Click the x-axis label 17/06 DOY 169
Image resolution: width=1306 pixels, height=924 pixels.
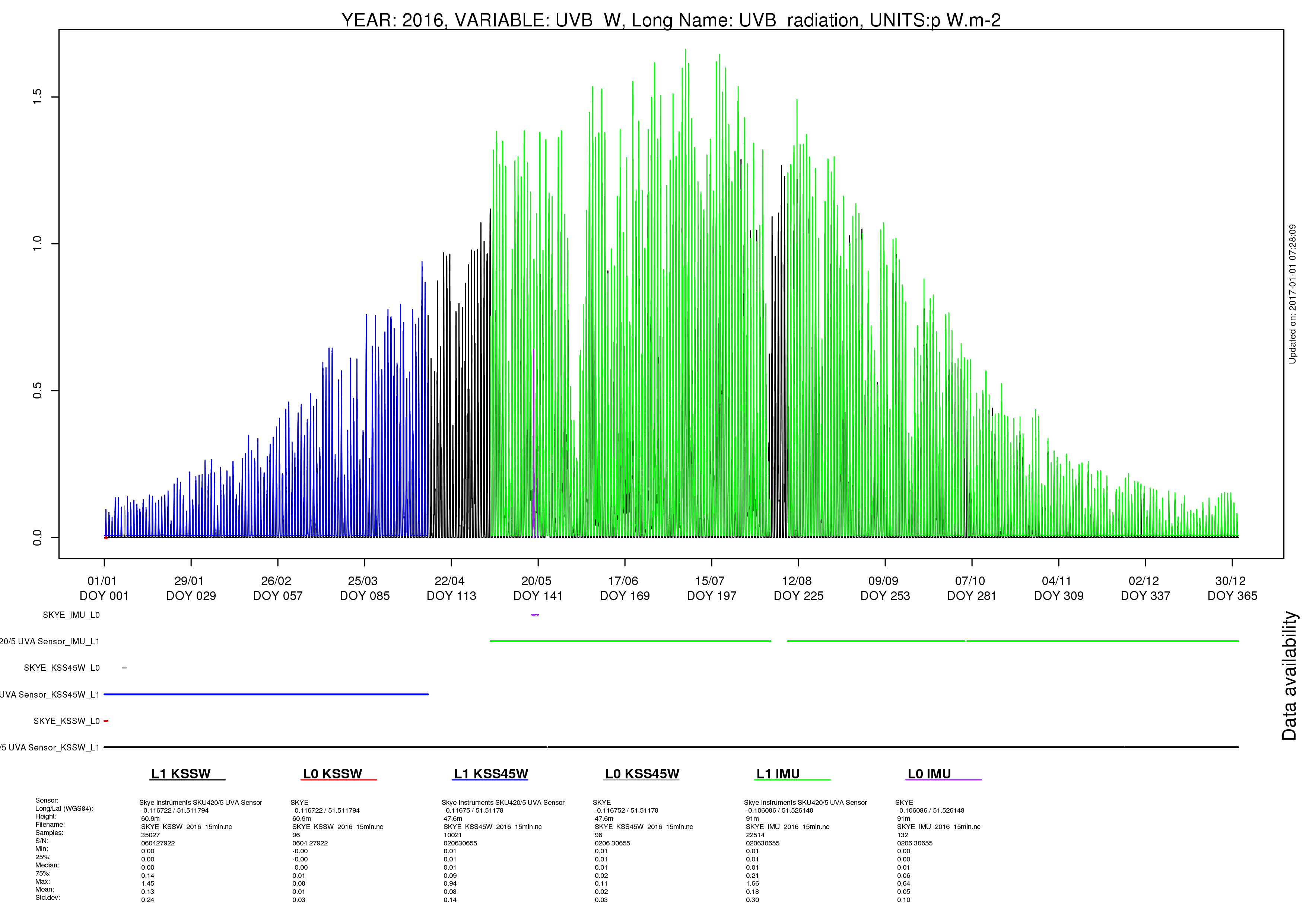click(625, 588)
